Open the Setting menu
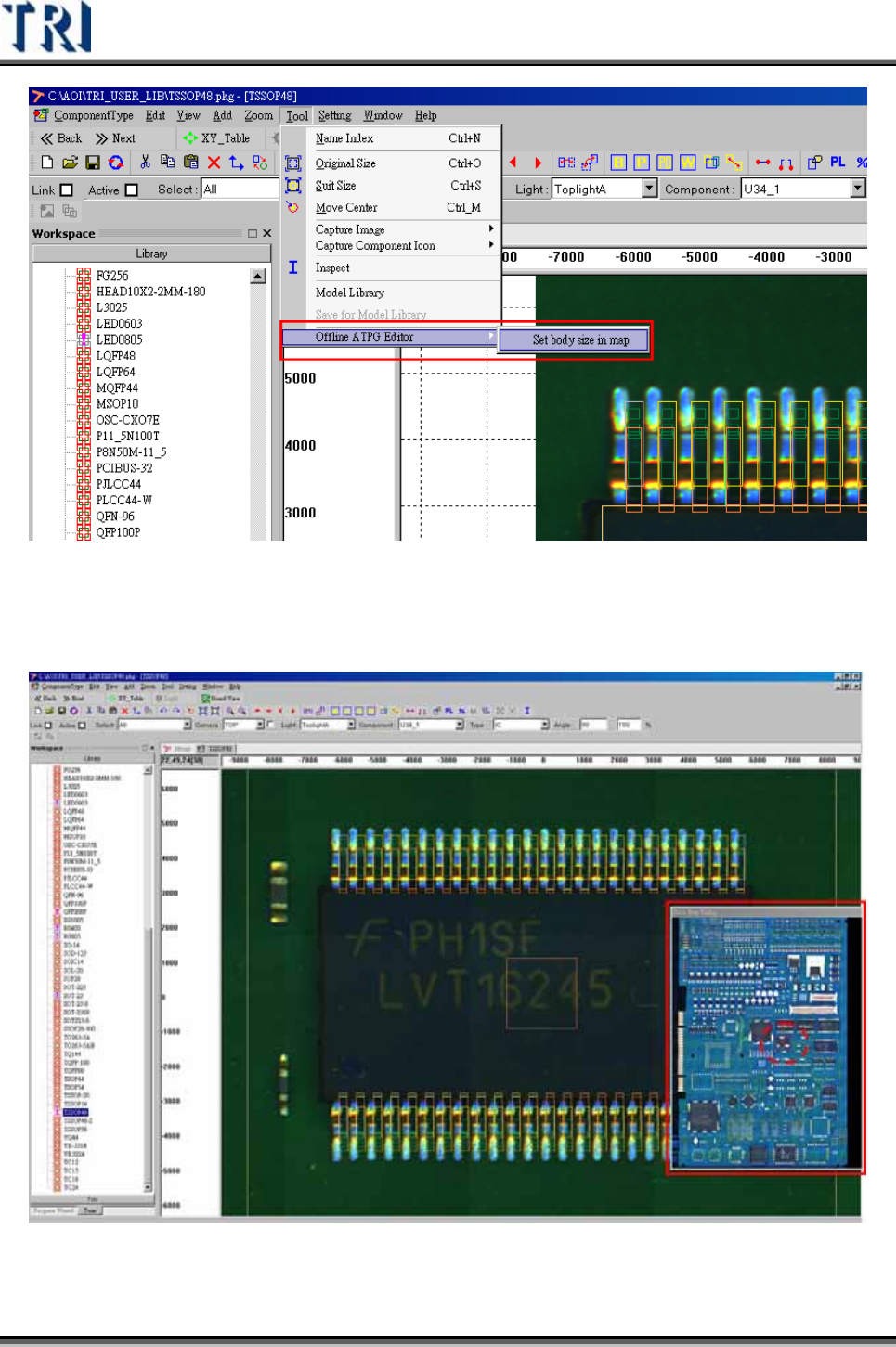Viewport: 896px width, 1347px height. [334, 116]
